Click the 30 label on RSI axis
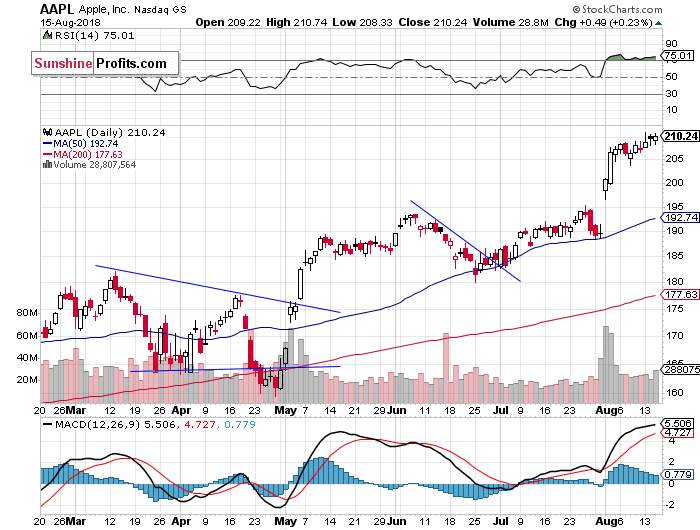 [x=671, y=94]
